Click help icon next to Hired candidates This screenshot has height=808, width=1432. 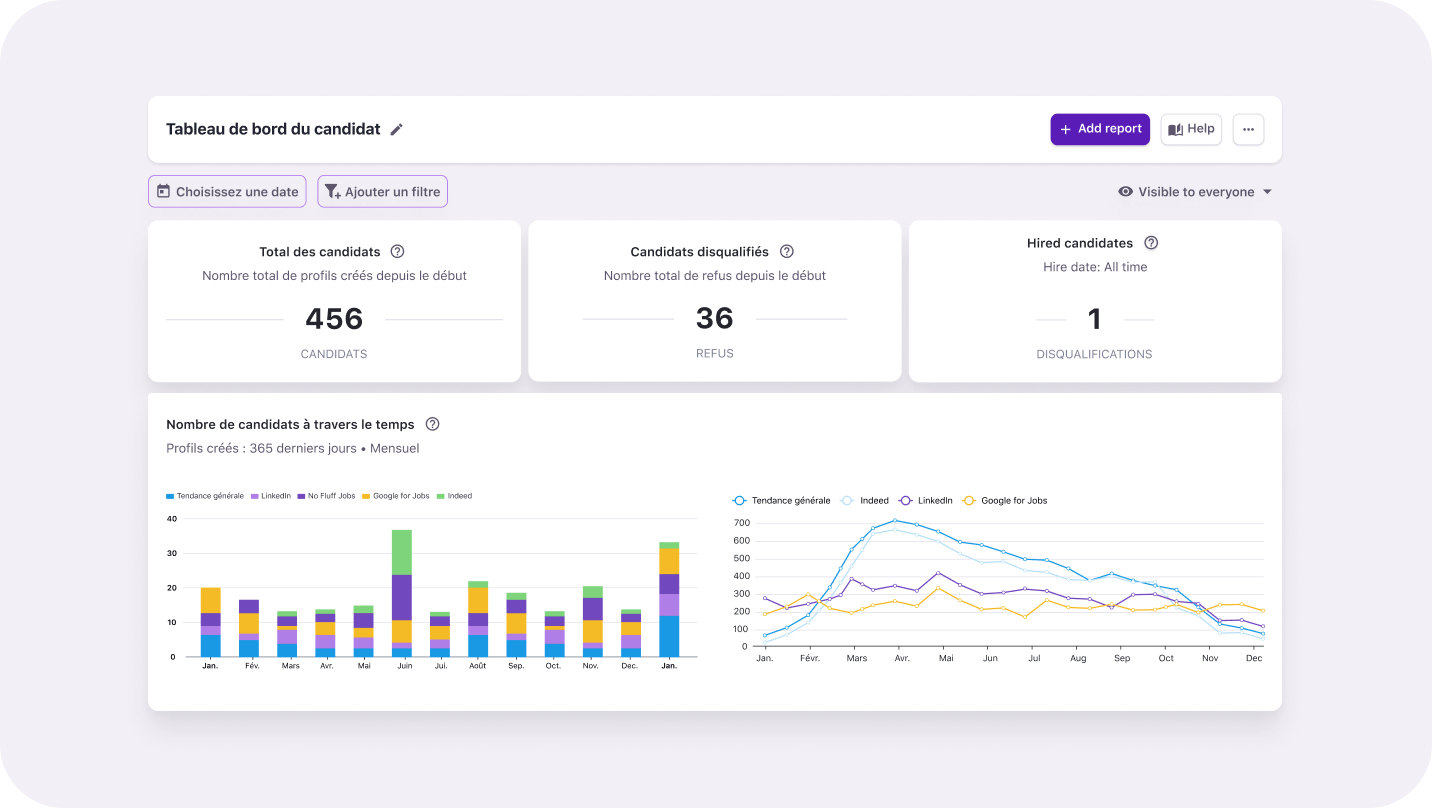(1151, 243)
